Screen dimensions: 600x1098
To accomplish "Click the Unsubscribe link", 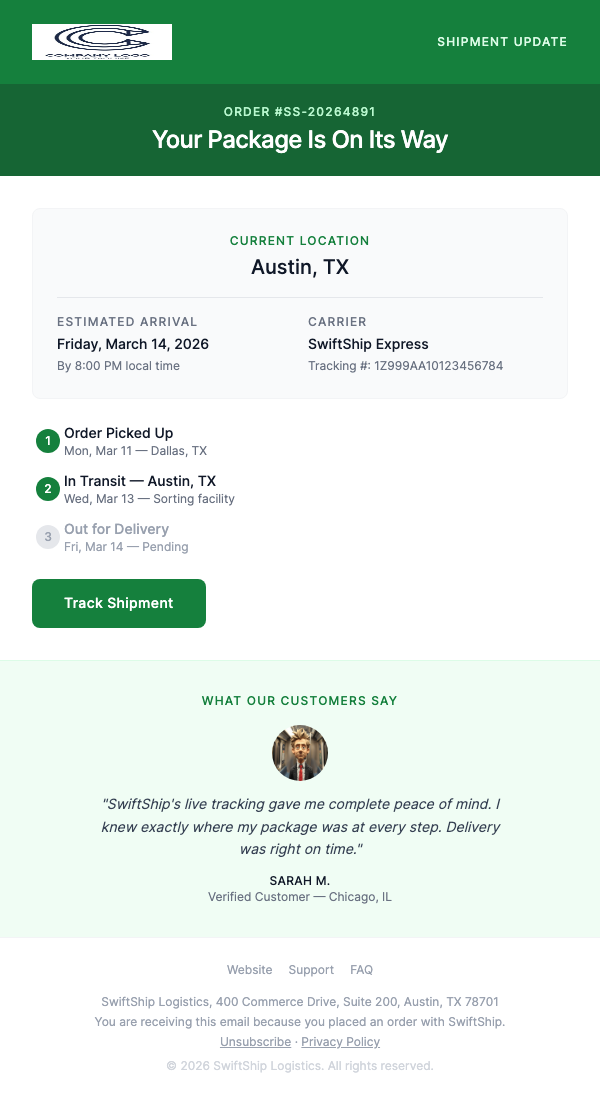I will point(255,1042).
